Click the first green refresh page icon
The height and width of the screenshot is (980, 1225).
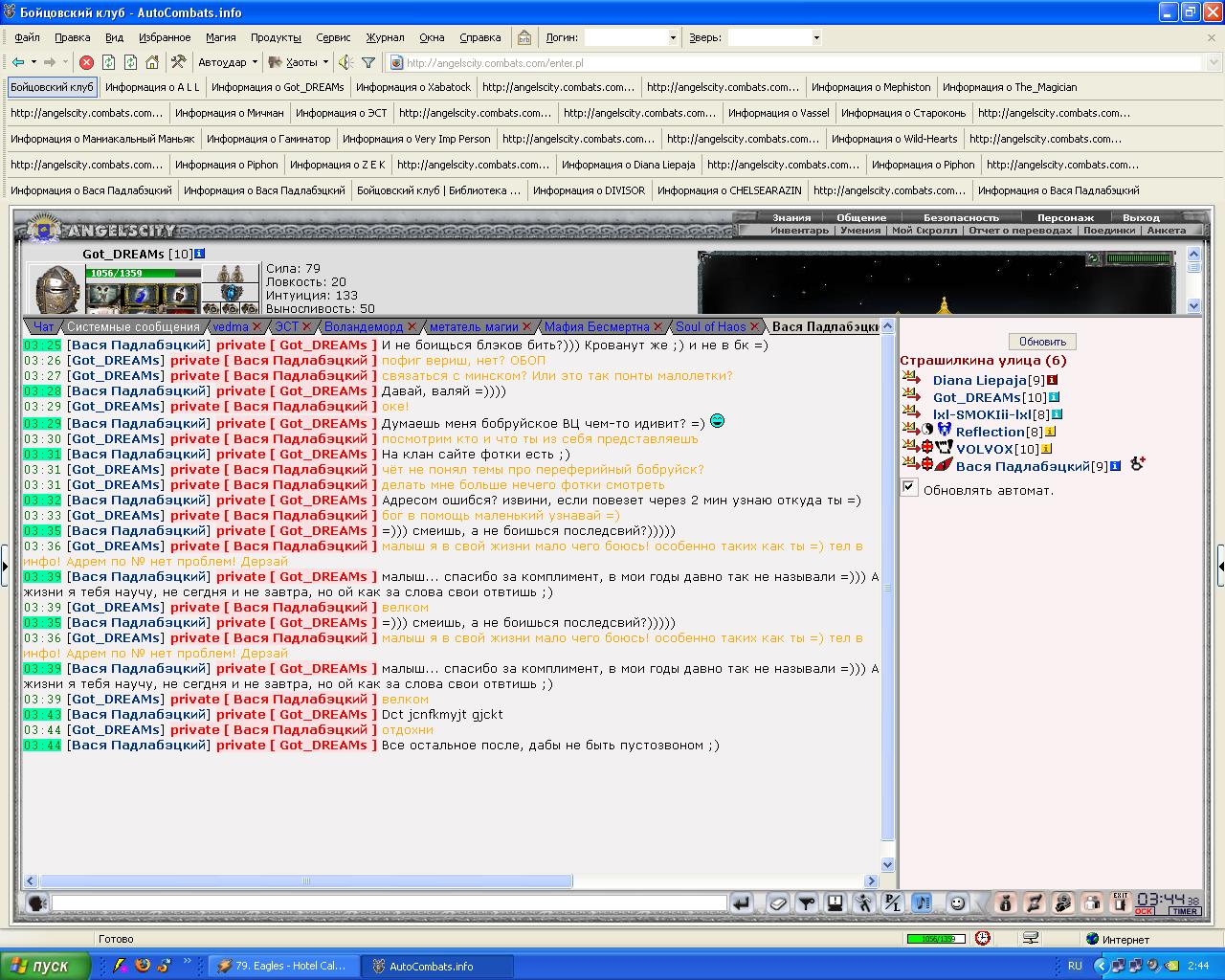(108, 62)
